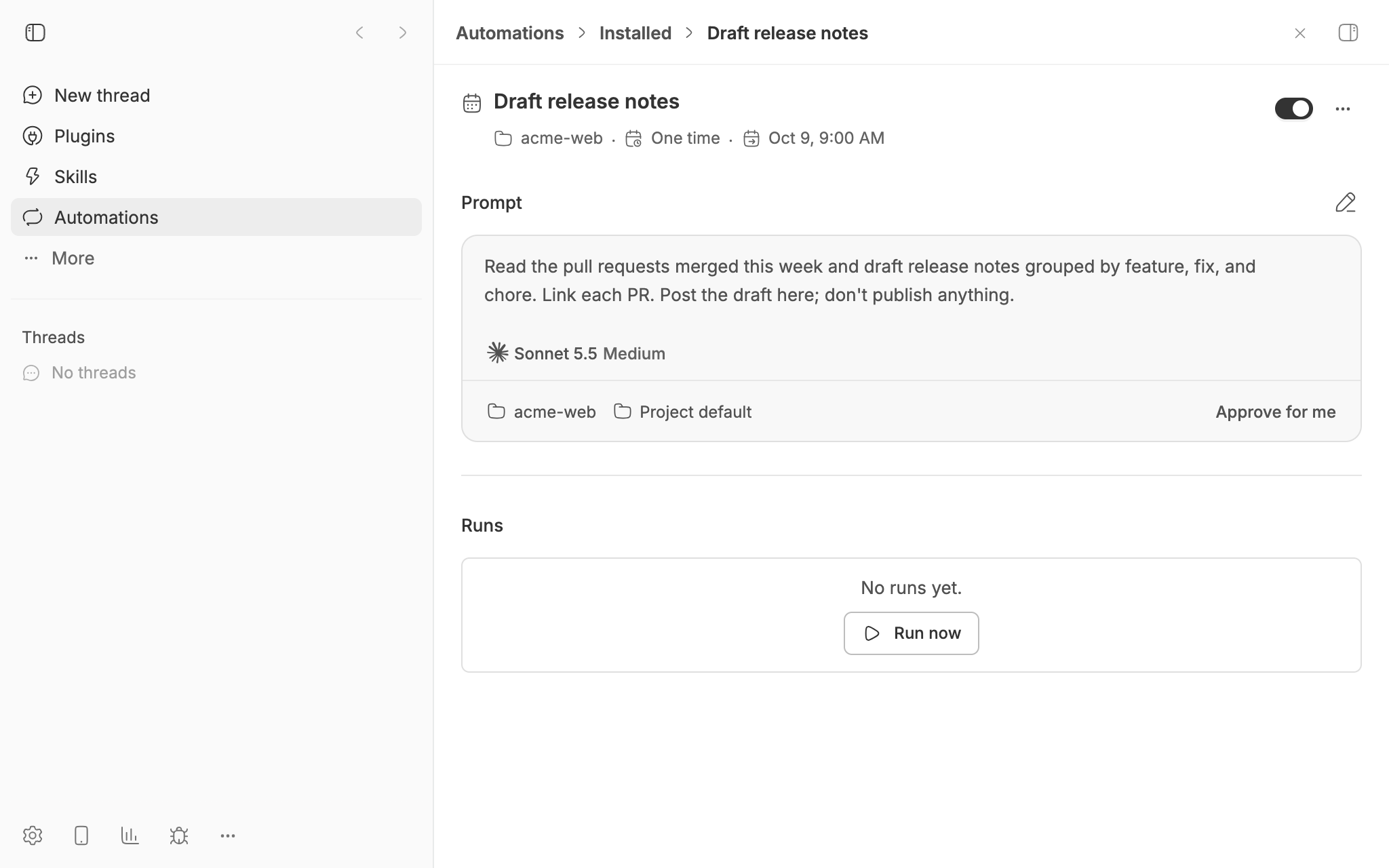Select the Sonnet 5.5 Medium model picker

click(576, 353)
